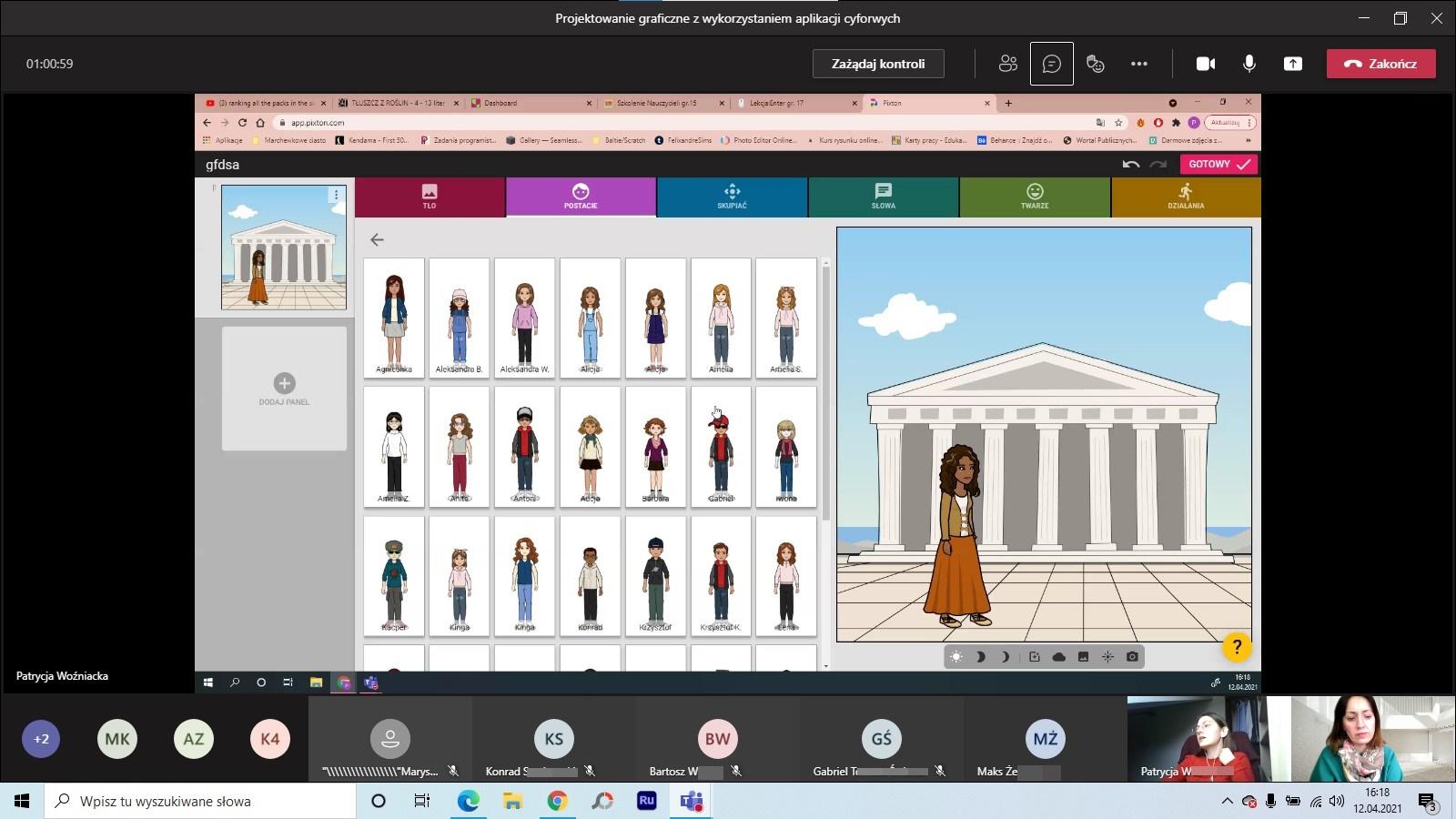Click the GOTOWY button
Image resolution: width=1456 pixels, height=819 pixels.
[1219, 165]
